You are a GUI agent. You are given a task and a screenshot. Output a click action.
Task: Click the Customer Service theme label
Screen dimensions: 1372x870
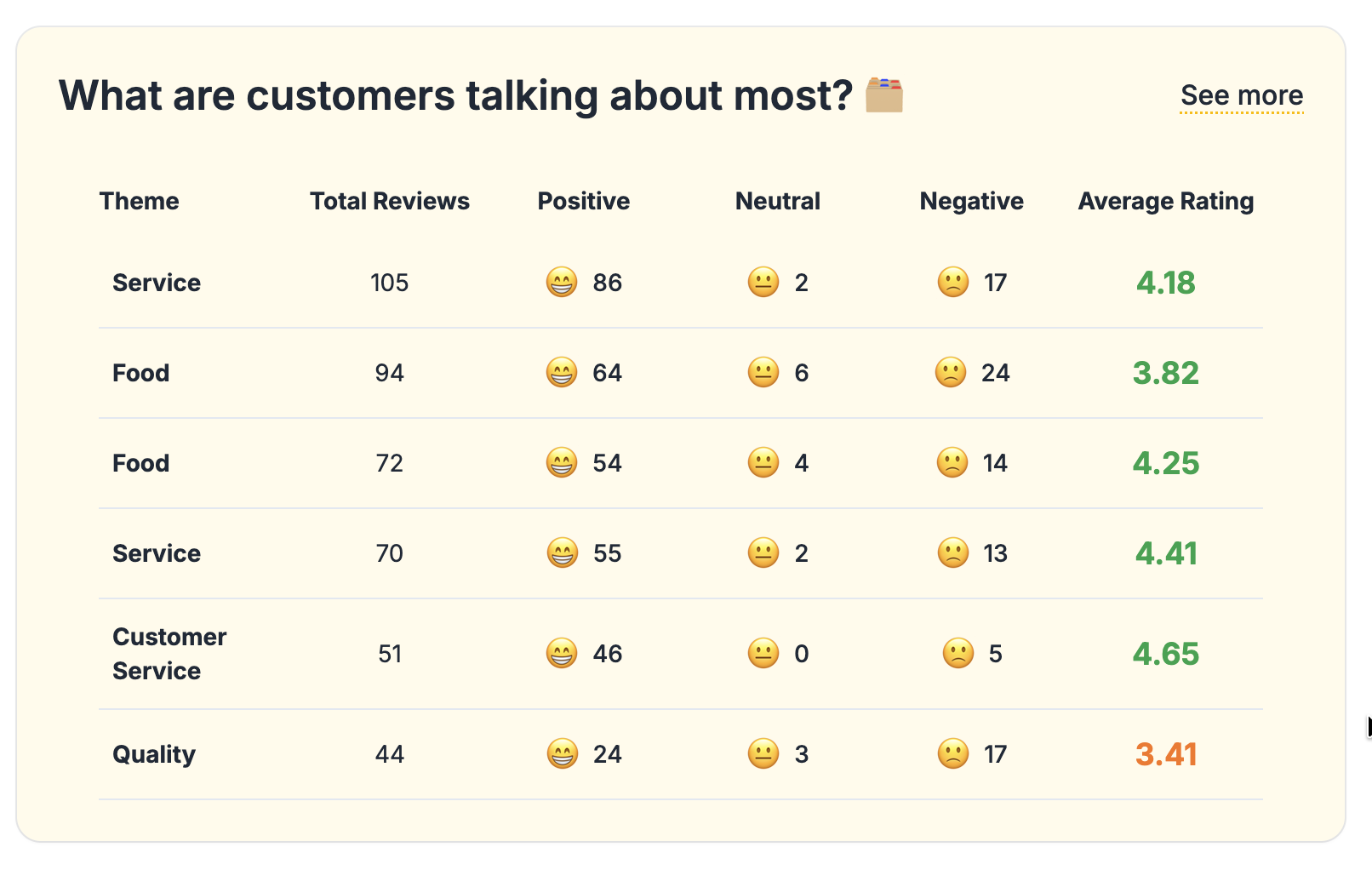[x=169, y=653]
